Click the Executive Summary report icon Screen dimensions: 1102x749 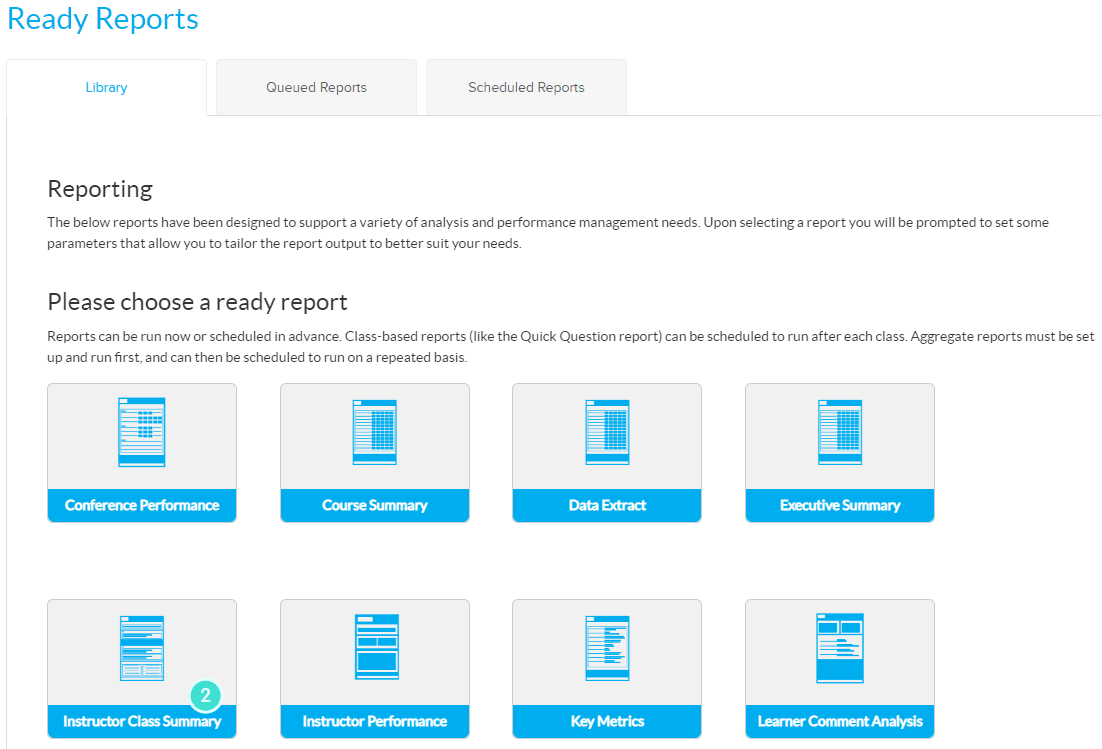click(x=840, y=432)
